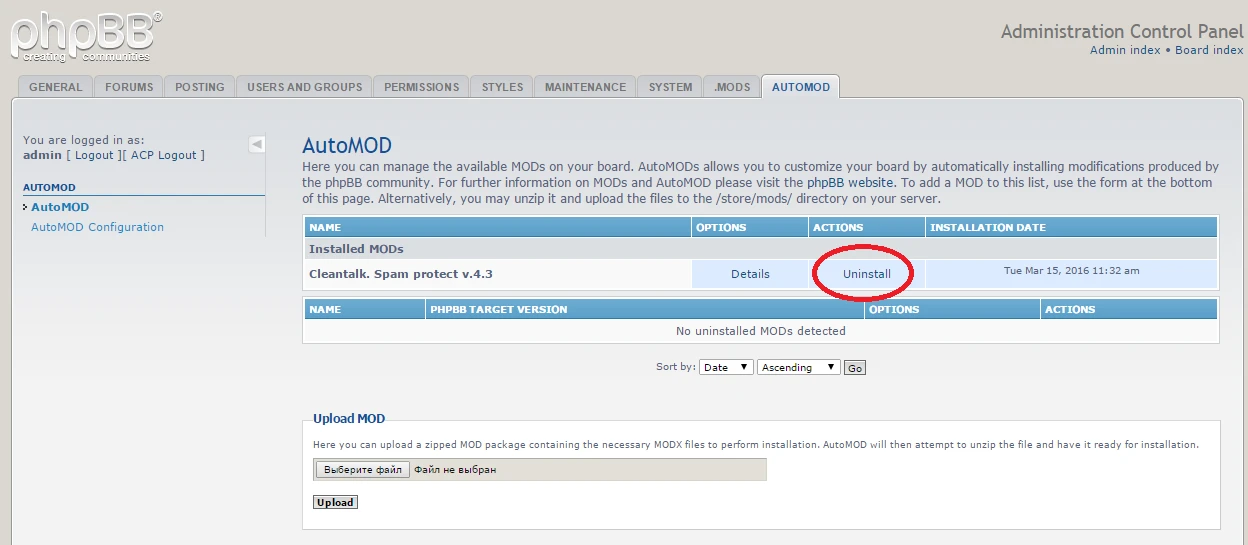
Task: Select the AUTOMOD tab
Action: click(x=801, y=87)
